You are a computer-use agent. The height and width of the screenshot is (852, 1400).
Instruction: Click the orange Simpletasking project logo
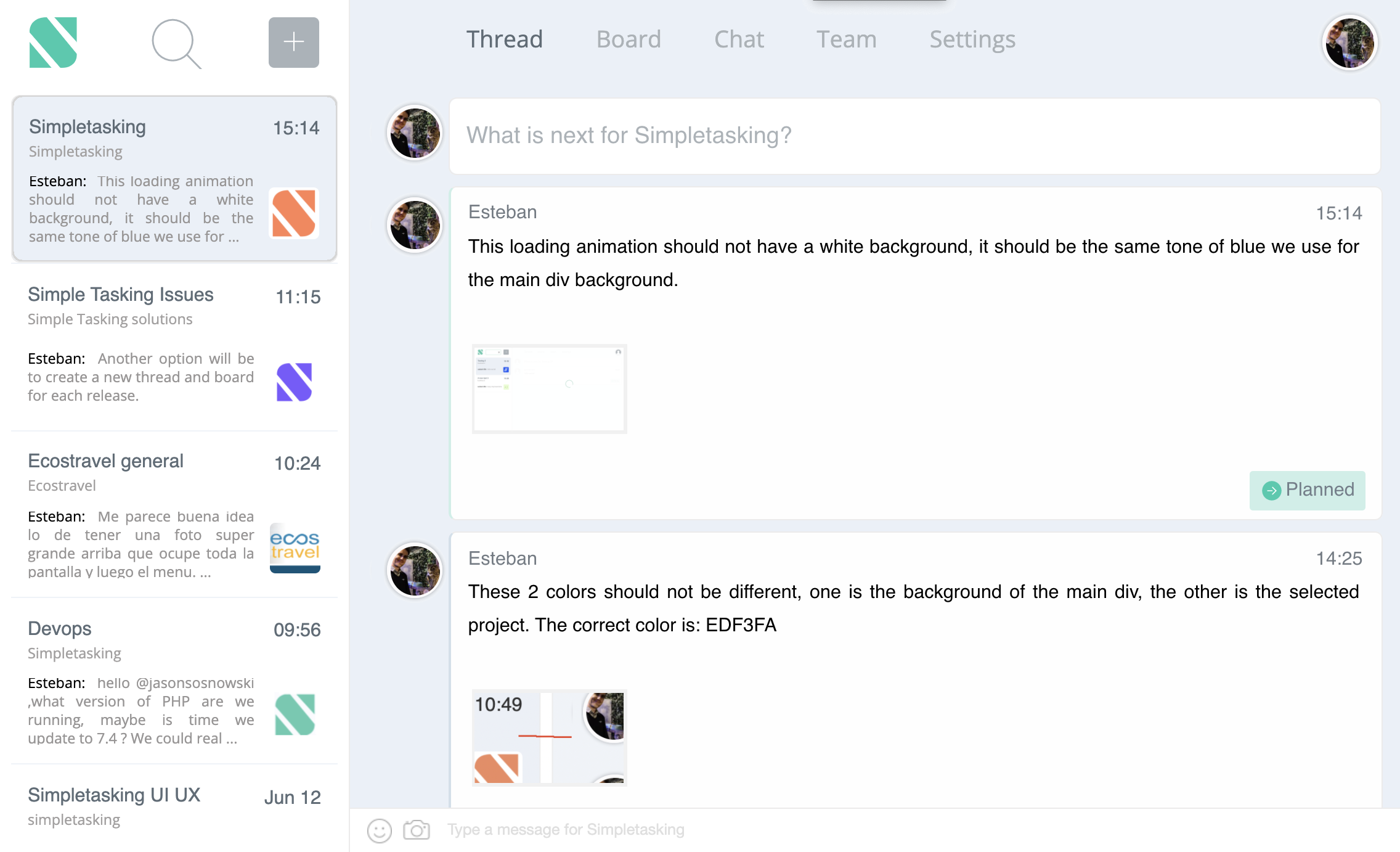point(294,213)
